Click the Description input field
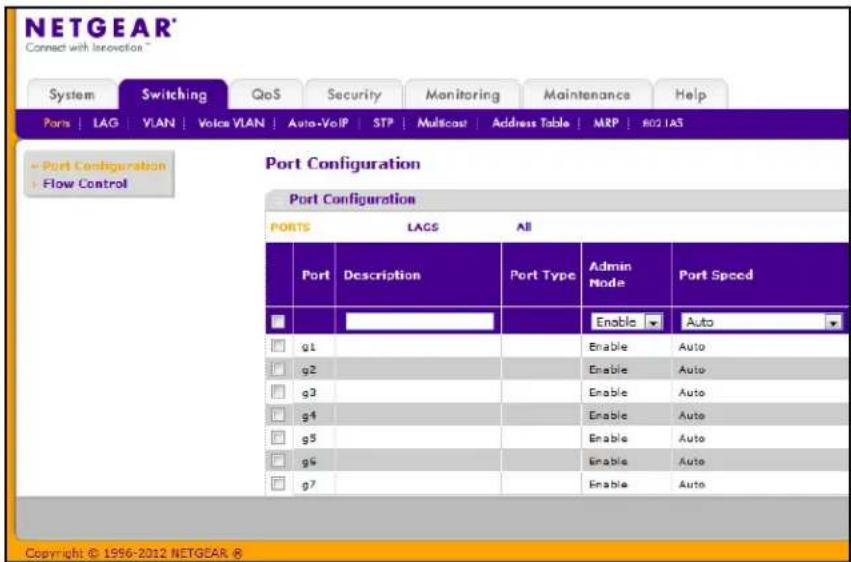This screenshot has height=562, width=851. click(x=419, y=322)
